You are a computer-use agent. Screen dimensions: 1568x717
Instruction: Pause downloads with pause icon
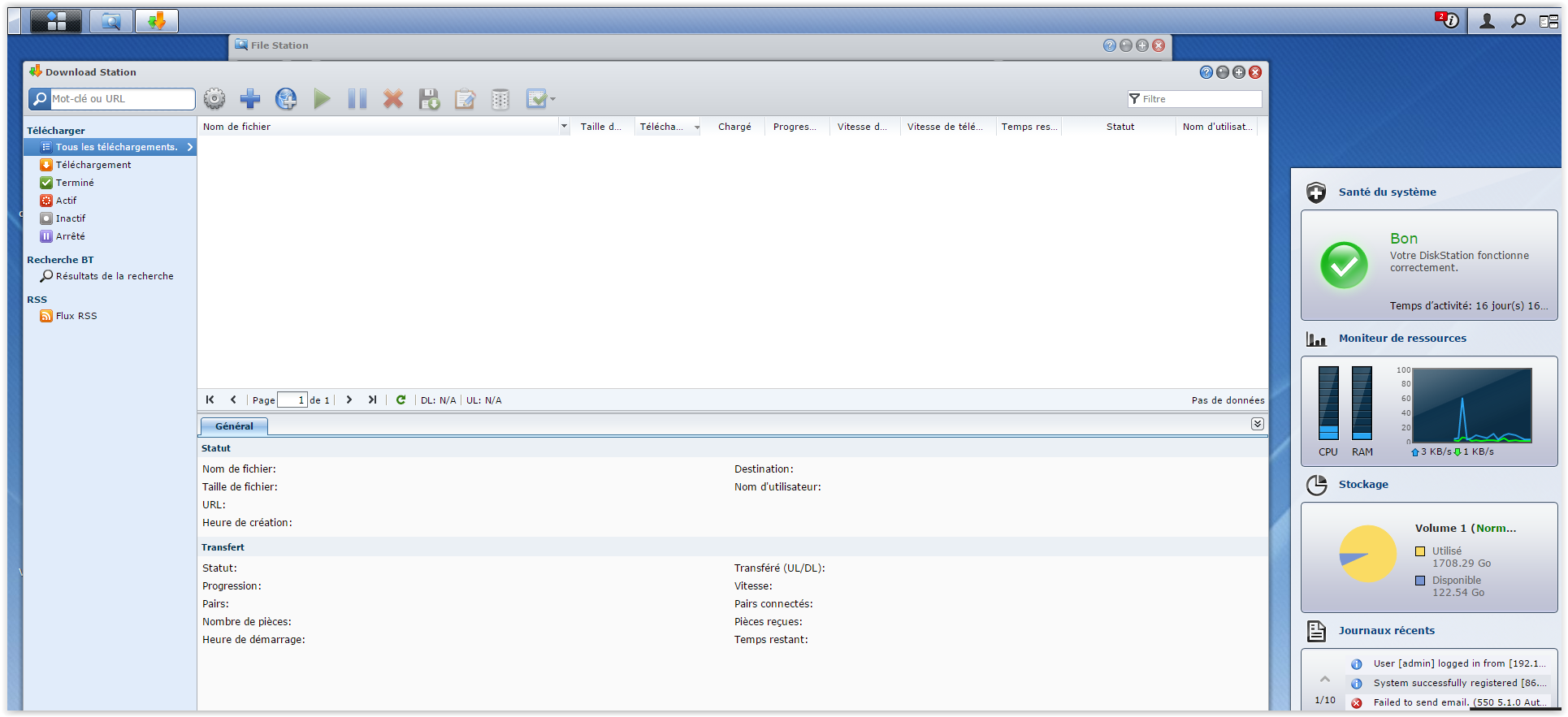click(357, 99)
